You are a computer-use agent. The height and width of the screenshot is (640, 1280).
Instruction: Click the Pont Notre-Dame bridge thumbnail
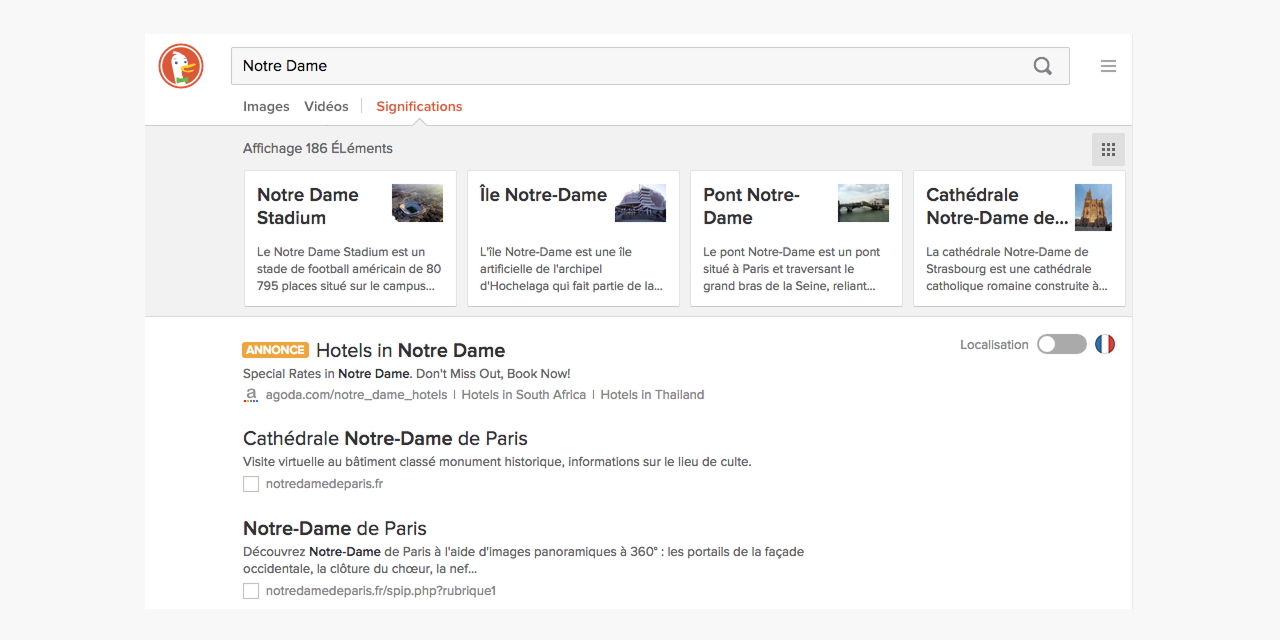click(x=863, y=203)
